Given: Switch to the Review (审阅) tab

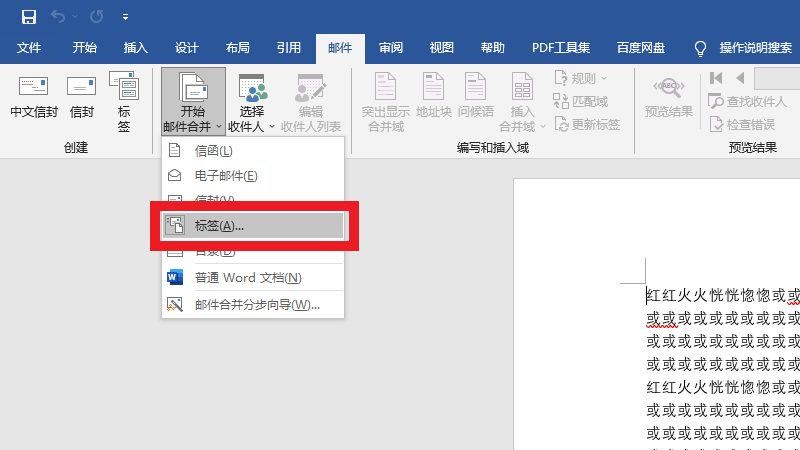Looking at the screenshot, I should (391, 48).
